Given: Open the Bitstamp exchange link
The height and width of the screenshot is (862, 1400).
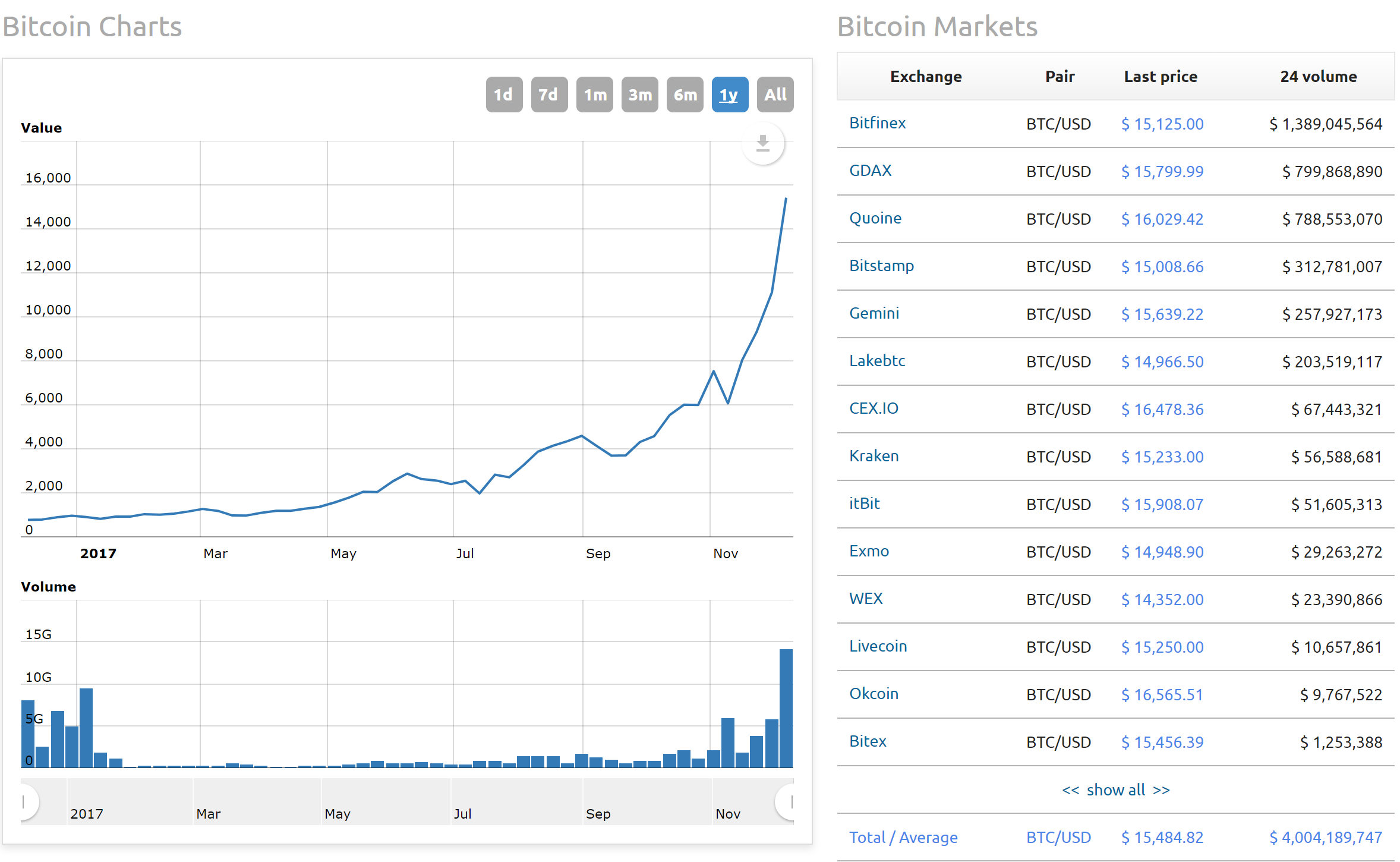Looking at the screenshot, I should coord(881,266).
